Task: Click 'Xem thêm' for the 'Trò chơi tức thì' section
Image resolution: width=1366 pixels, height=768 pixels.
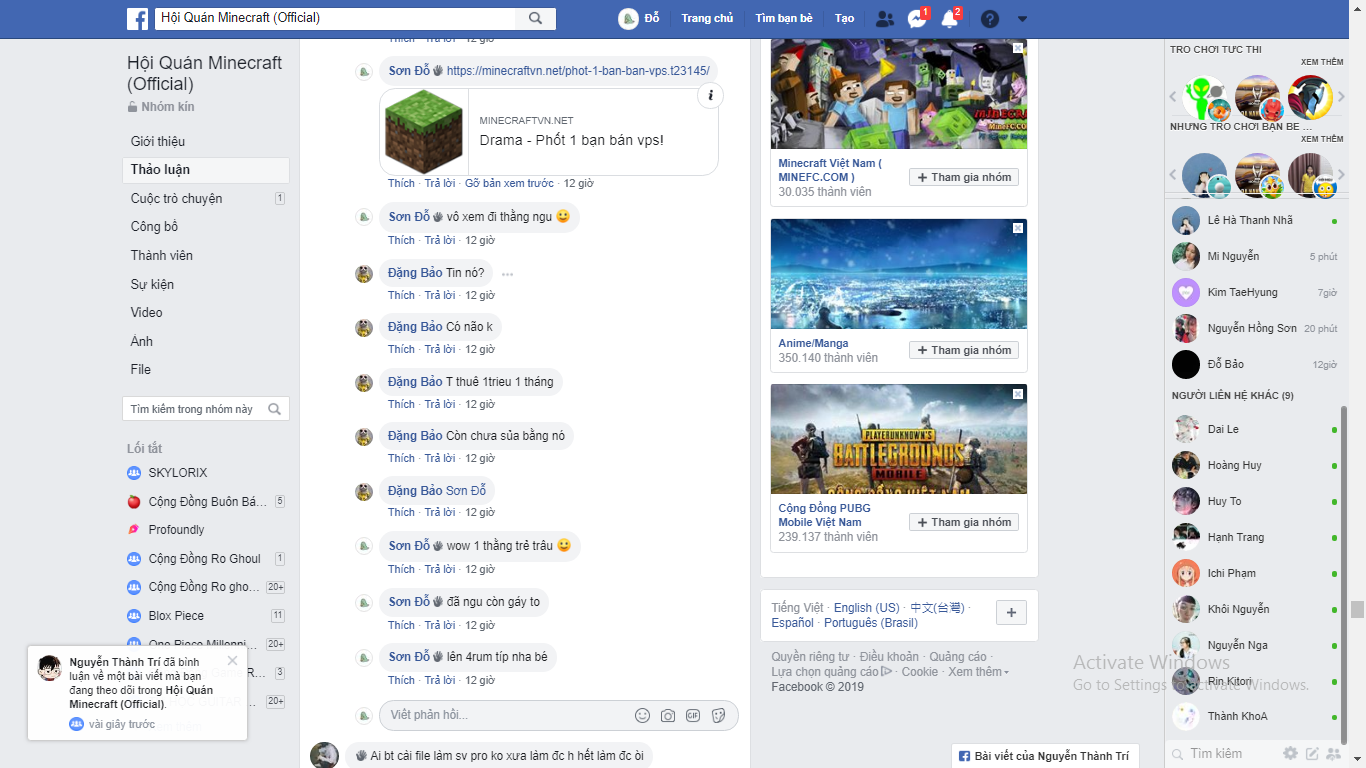Action: pos(1322,62)
